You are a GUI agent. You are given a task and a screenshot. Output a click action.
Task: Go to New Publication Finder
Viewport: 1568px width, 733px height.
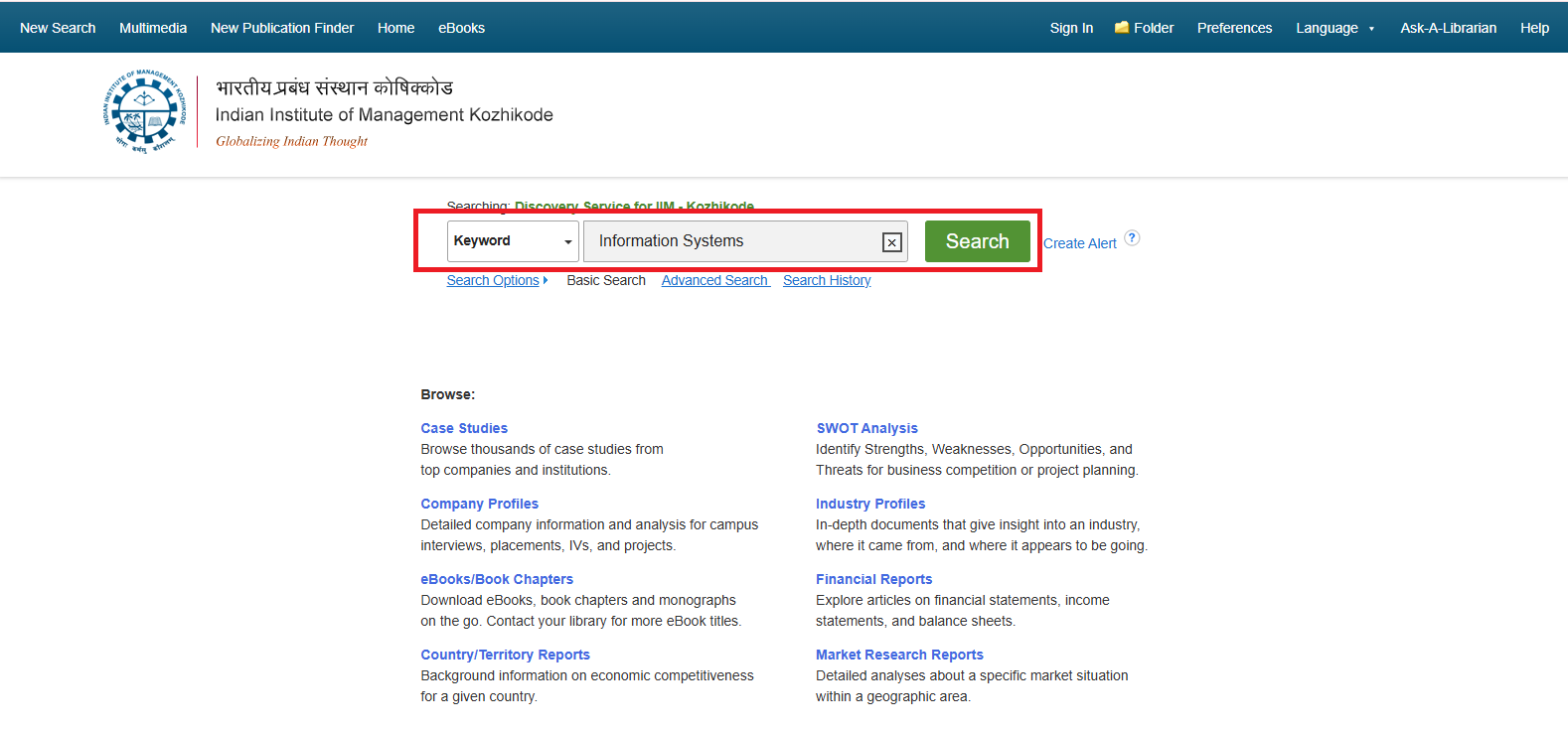tap(282, 28)
